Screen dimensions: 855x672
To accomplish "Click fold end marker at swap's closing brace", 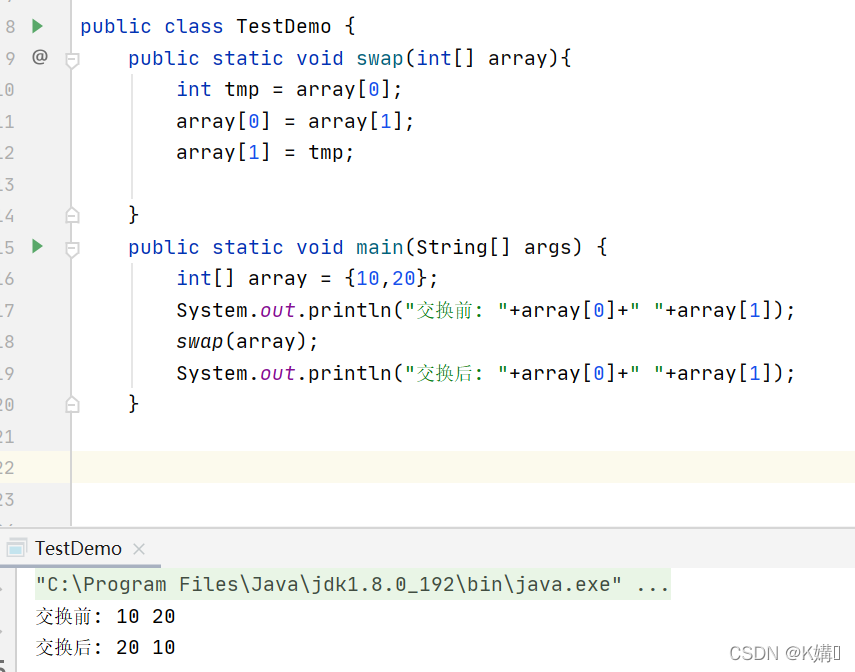I will pyautogui.click(x=72, y=215).
